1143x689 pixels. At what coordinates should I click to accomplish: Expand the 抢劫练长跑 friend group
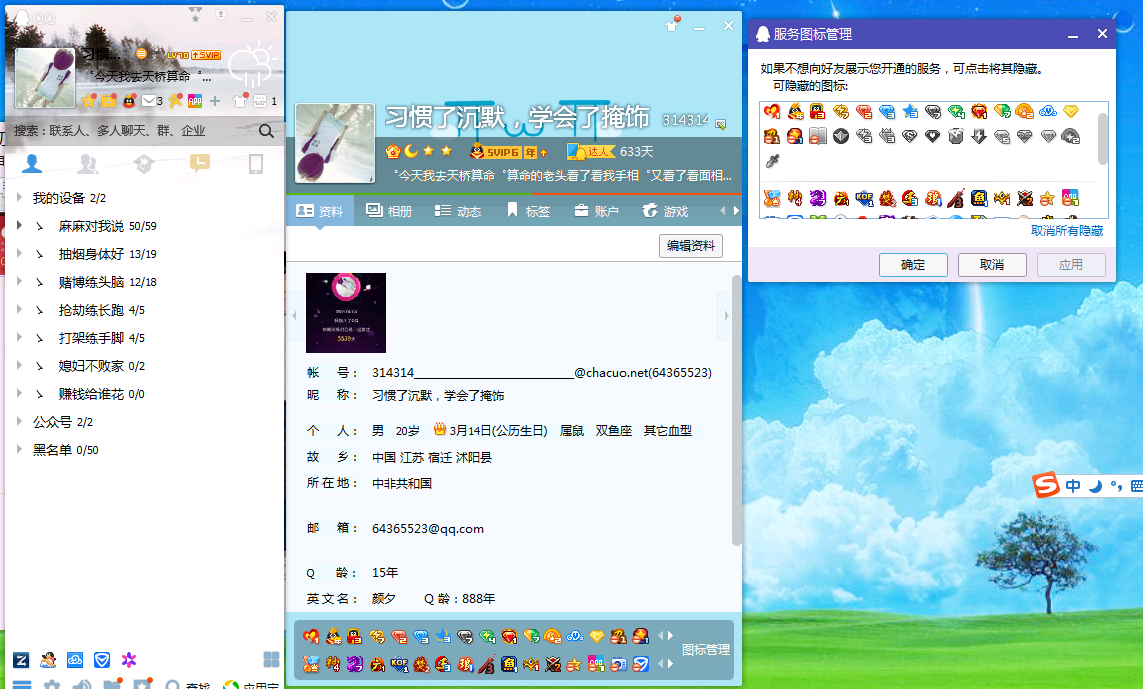pos(20,309)
